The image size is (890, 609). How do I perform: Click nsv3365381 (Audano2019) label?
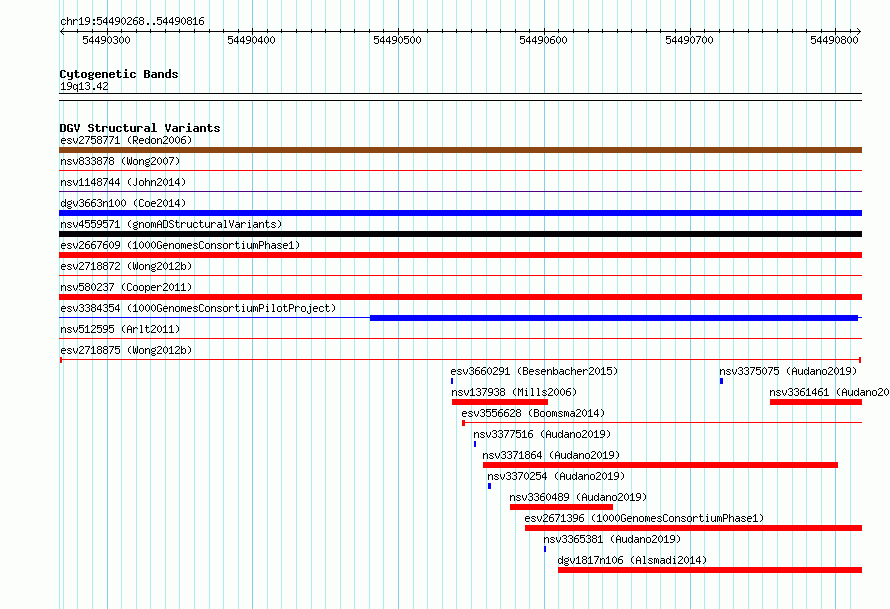[612, 539]
